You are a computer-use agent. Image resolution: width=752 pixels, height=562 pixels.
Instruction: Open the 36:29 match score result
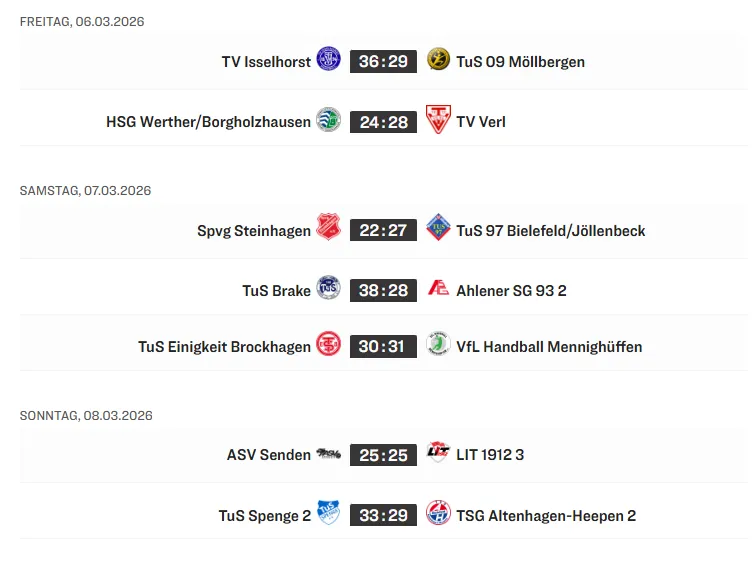(383, 61)
